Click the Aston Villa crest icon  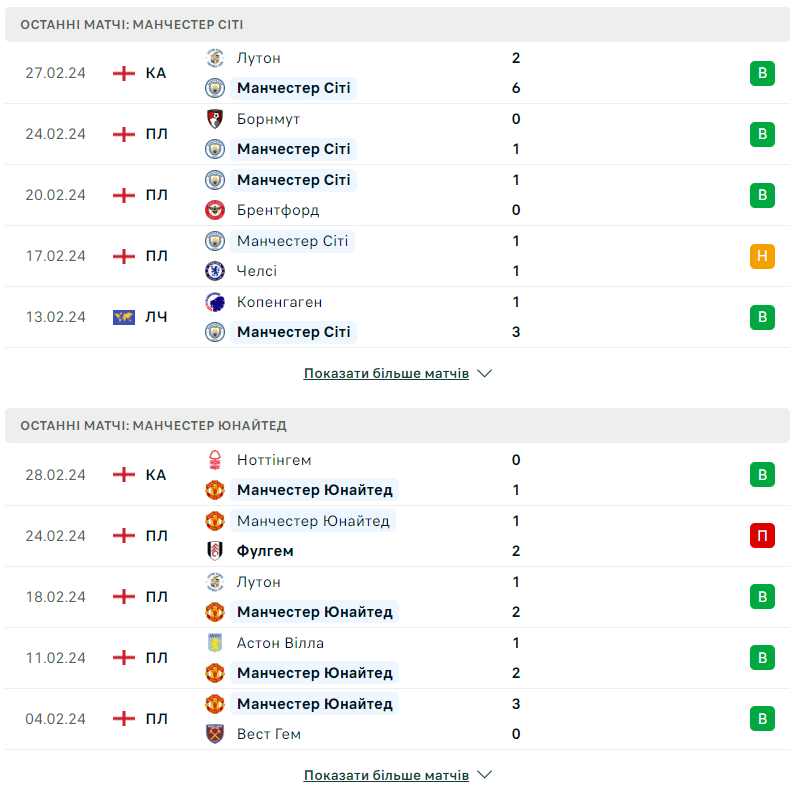click(x=215, y=643)
